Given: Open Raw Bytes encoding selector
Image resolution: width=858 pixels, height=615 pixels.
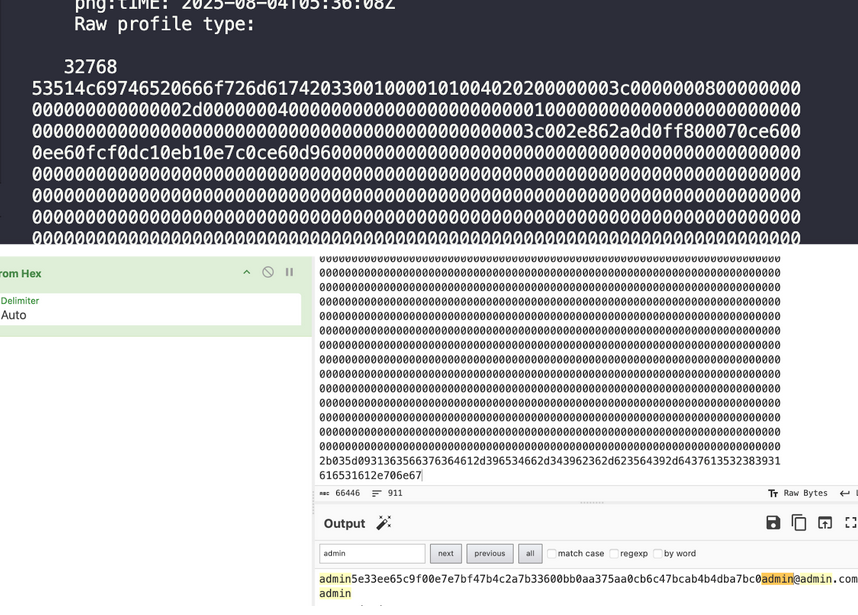Looking at the screenshot, I should point(797,493).
